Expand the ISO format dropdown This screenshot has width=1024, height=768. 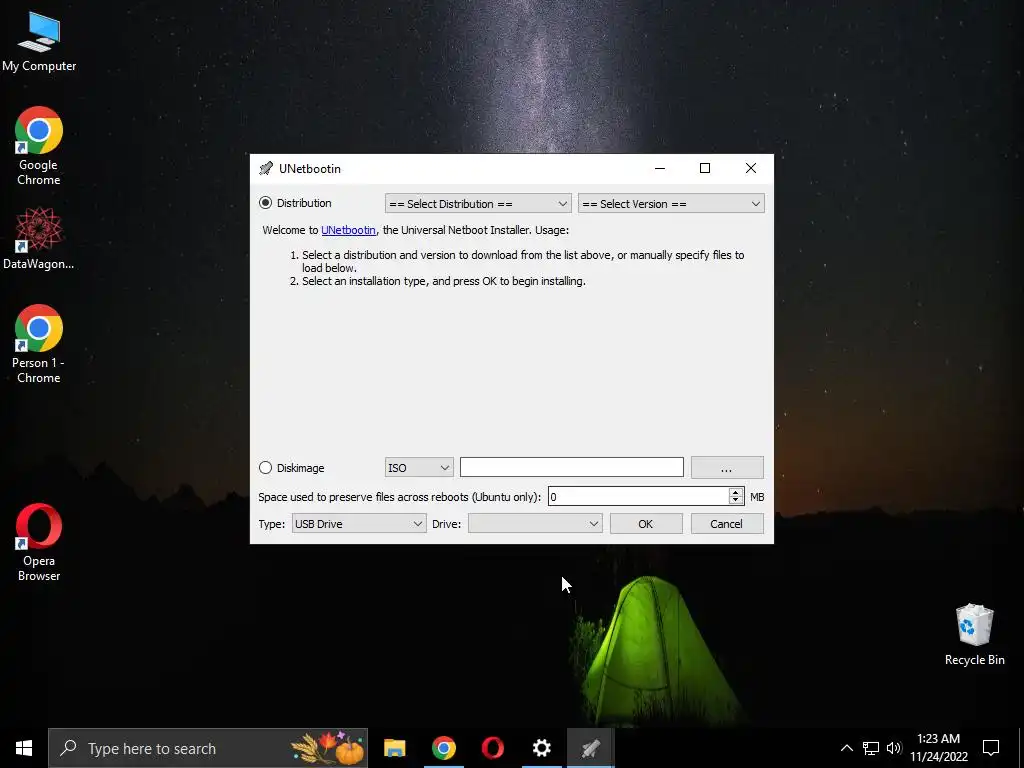[419, 468]
